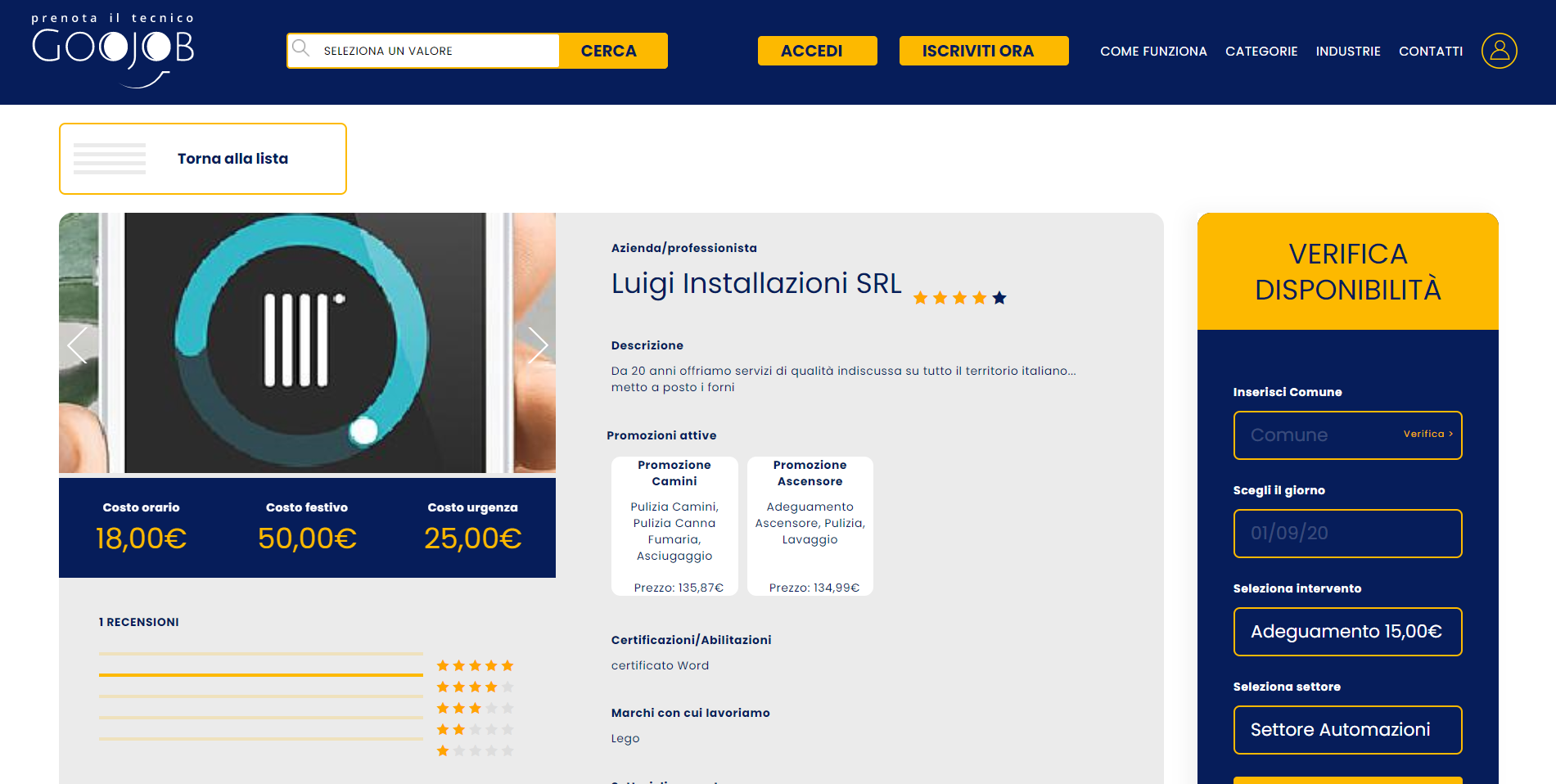Image resolution: width=1556 pixels, height=784 pixels.
Task: Open the Settore Automazioni dropdown
Action: (1347, 730)
